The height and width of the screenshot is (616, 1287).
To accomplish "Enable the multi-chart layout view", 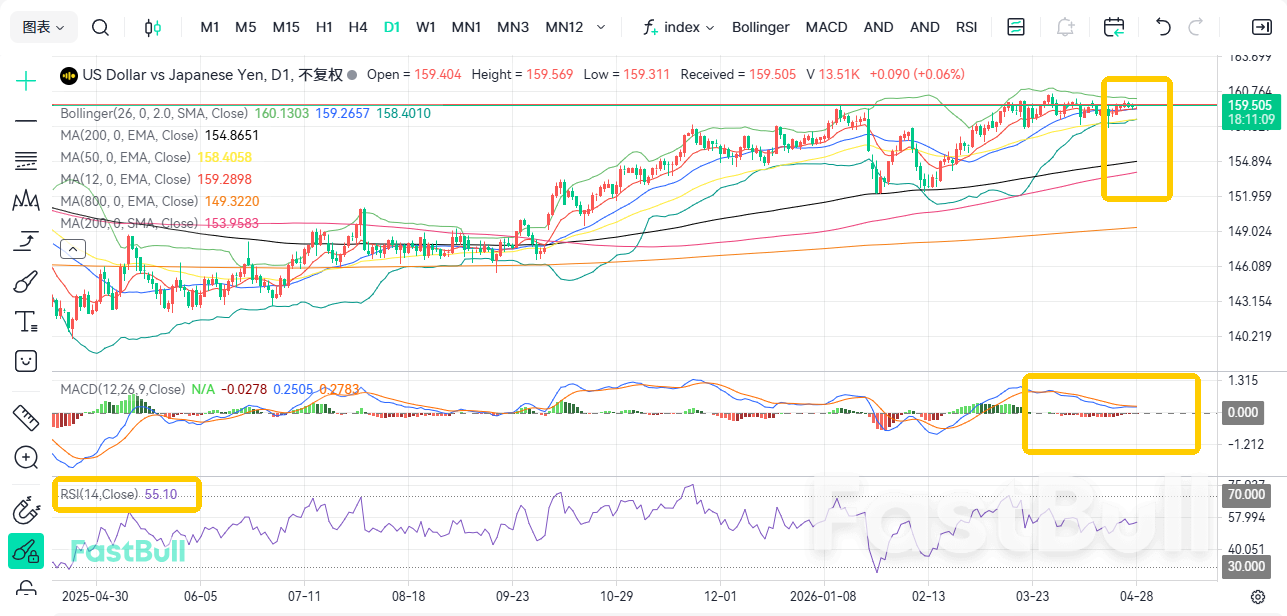I will coord(1015,28).
